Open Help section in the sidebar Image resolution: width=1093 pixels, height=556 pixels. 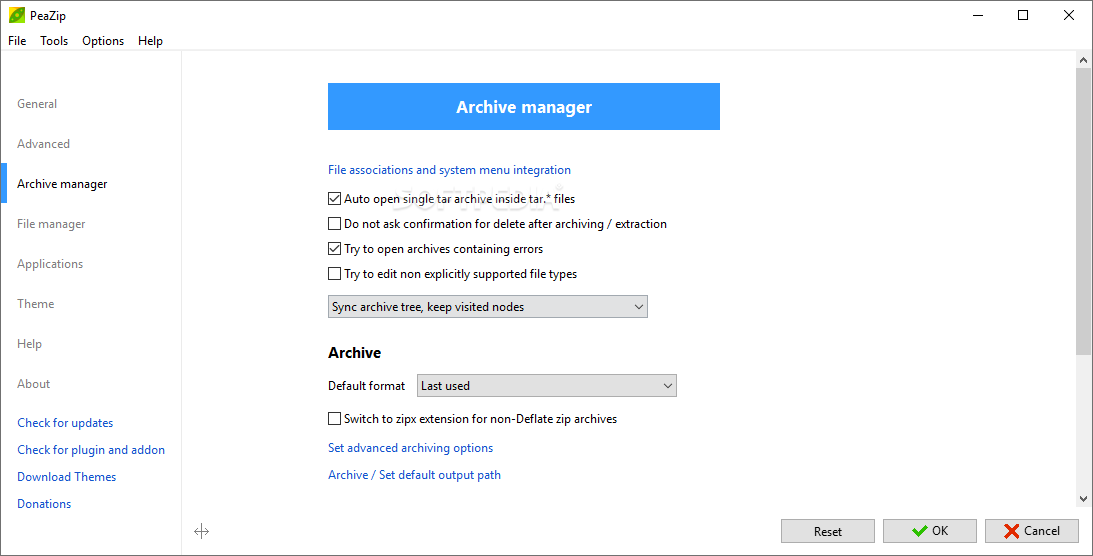click(x=29, y=343)
